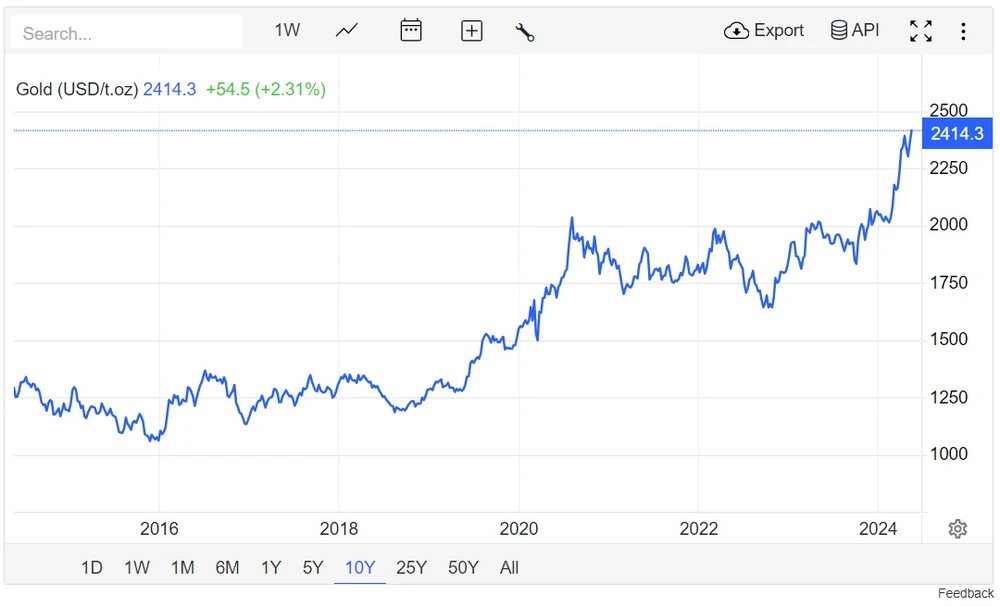The image size is (1000, 607).
Task: Select the 10Y time range
Action: click(x=360, y=567)
